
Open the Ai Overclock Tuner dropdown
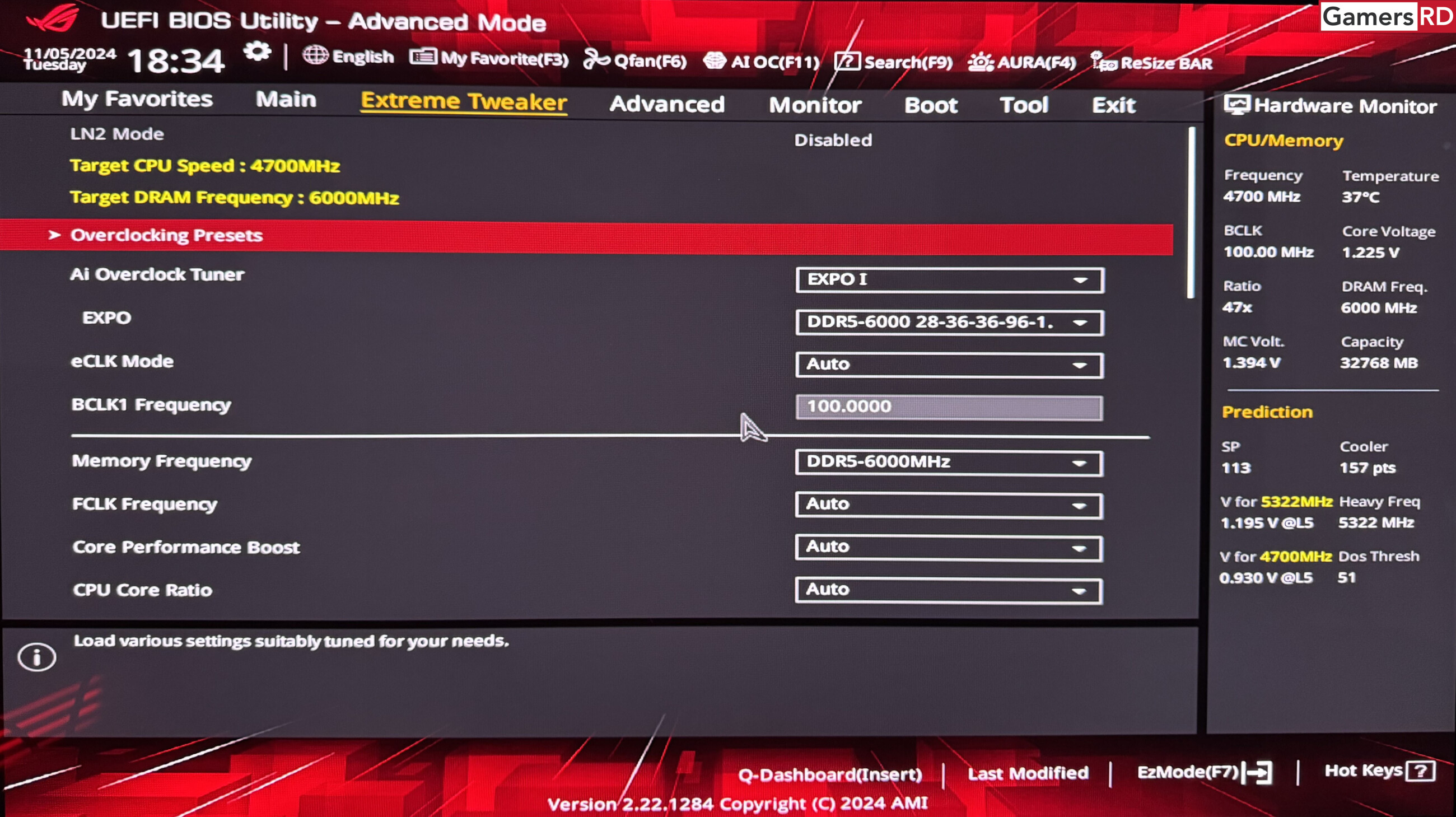coord(950,279)
